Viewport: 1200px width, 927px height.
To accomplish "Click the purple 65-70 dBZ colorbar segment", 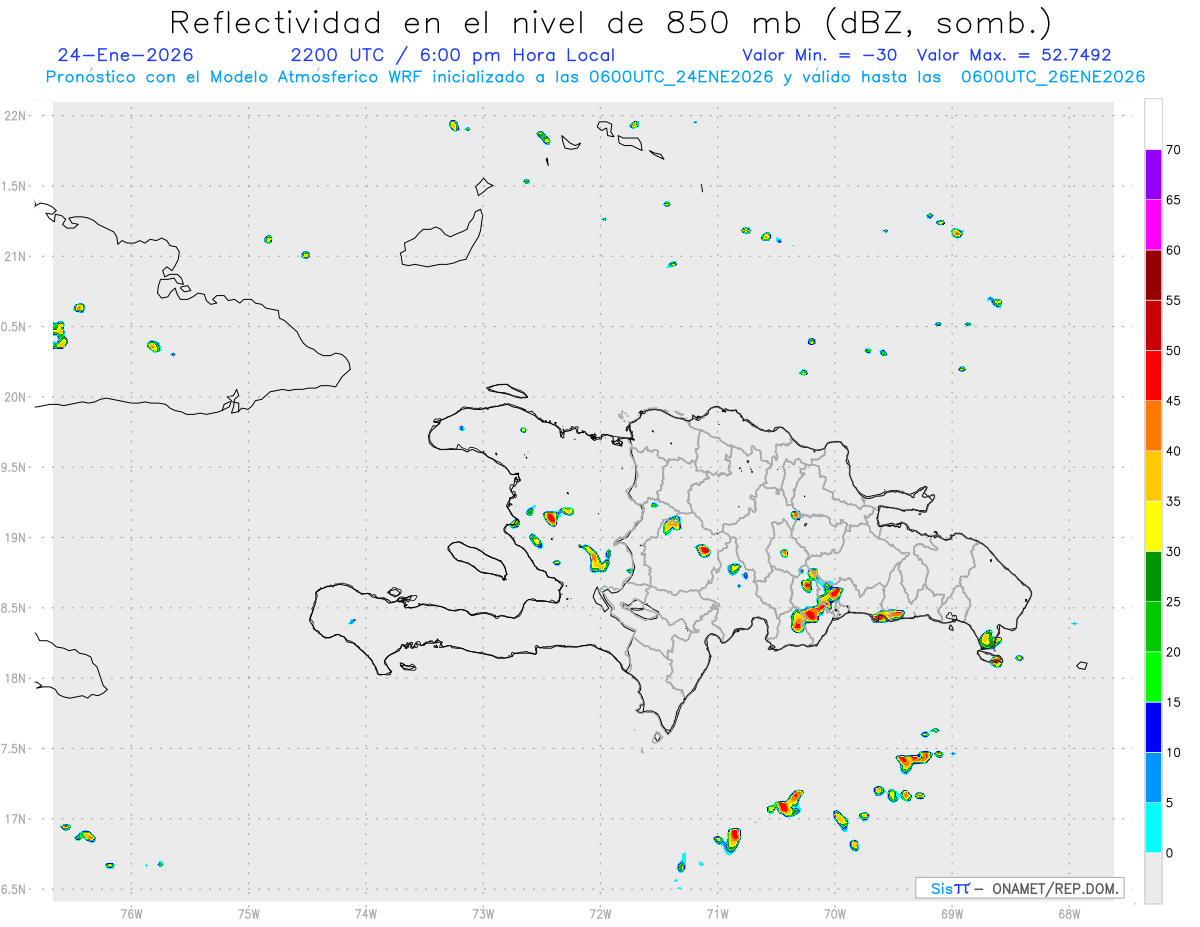I will pyautogui.click(x=1153, y=175).
